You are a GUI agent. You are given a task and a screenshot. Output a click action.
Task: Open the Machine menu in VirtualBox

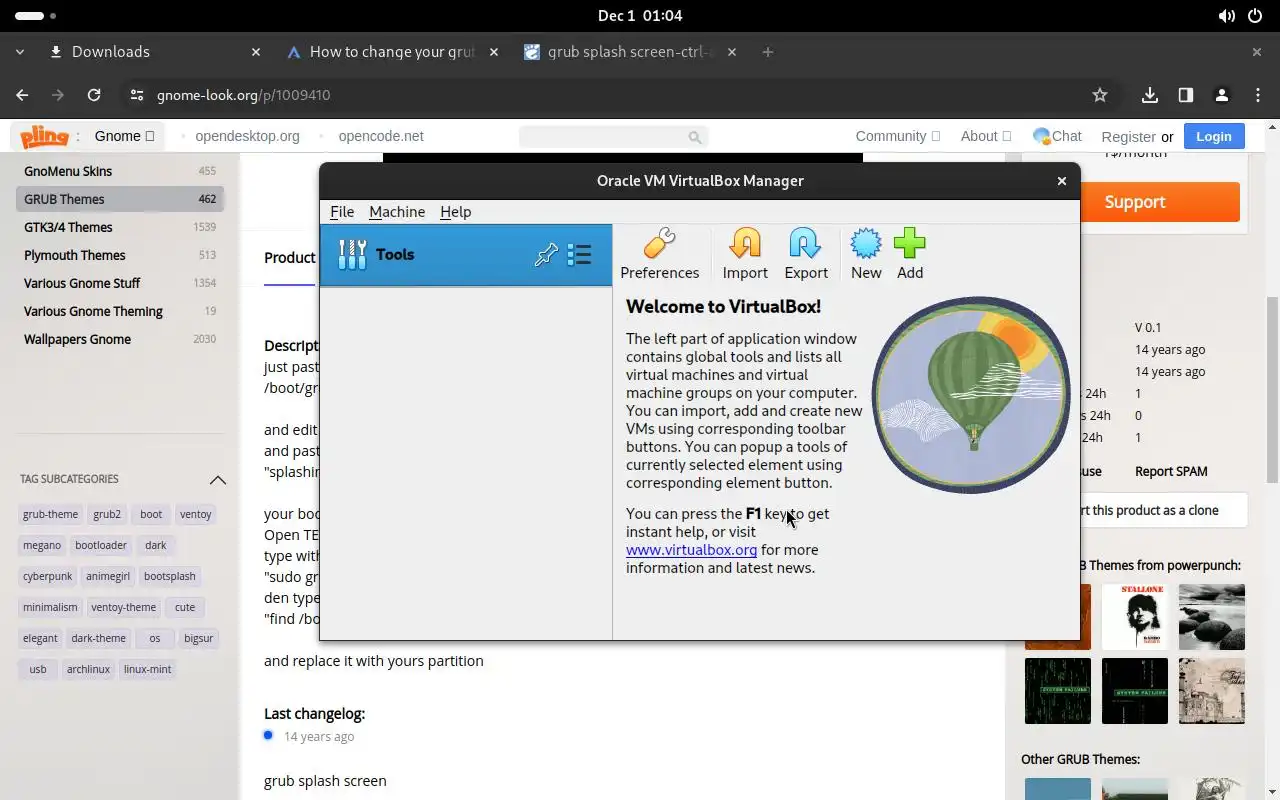397,211
